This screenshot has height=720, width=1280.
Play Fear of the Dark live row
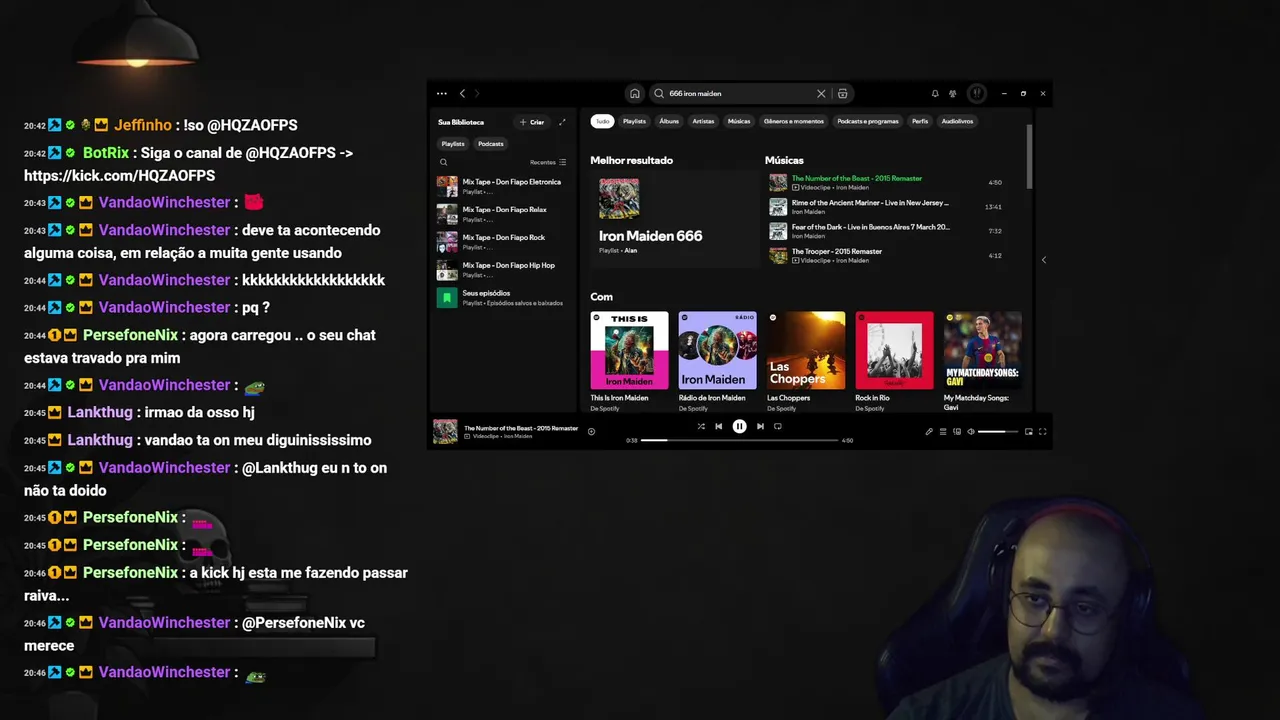pos(886,231)
